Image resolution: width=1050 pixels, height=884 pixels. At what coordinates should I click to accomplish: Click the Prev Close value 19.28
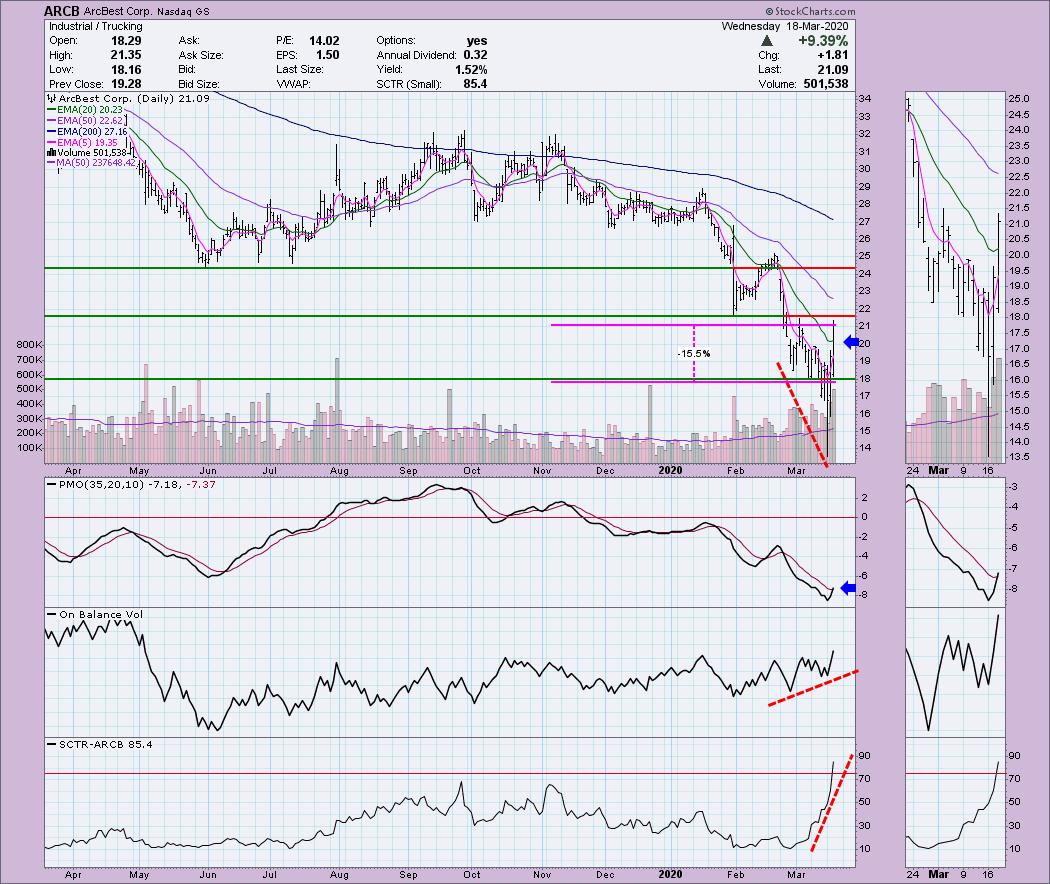pyautogui.click(x=126, y=84)
